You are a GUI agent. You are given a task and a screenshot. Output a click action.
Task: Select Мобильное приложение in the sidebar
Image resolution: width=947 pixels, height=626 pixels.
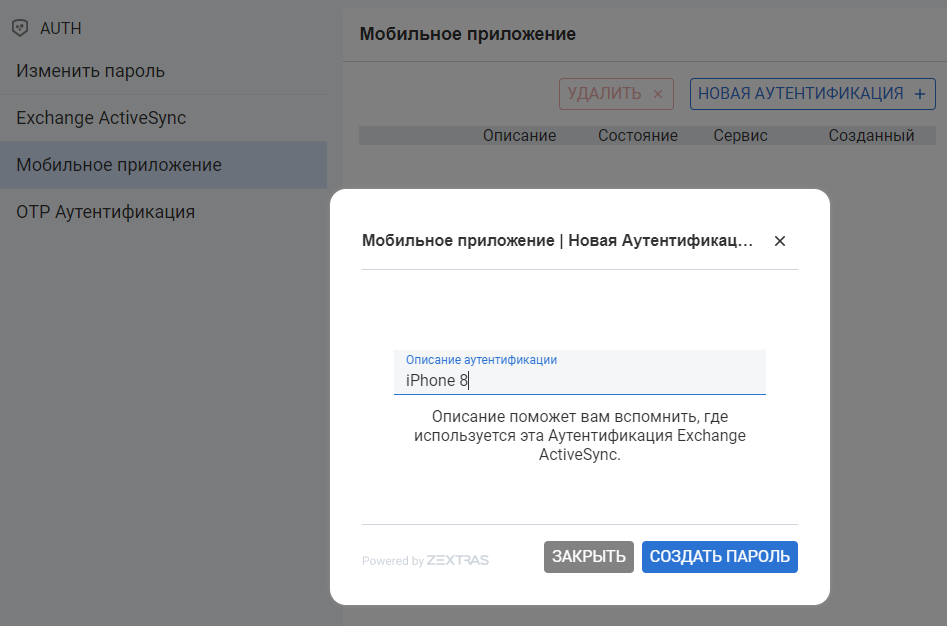pyautogui.click(x=106, y=165)
